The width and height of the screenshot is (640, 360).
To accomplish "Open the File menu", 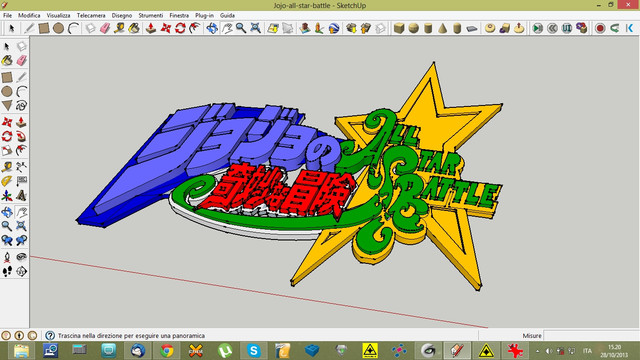I will pyautogui.click(x=7, y=16).
